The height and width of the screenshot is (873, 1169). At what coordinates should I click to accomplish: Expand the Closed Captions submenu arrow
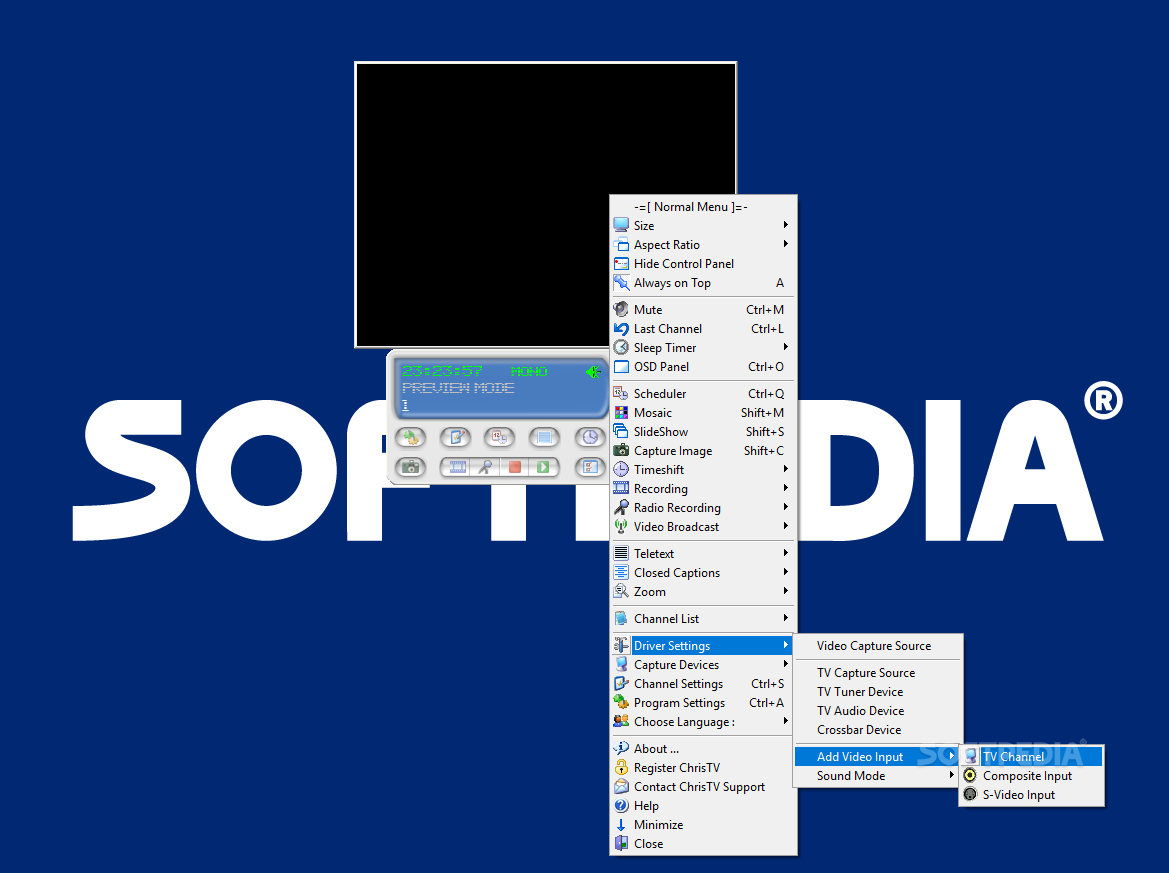[x=786, y=573]
